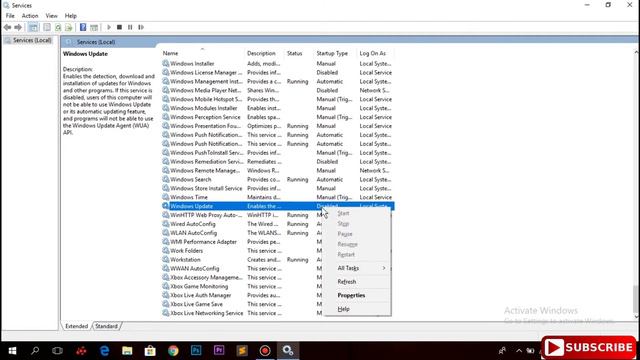Select the Windows Update service row

pyautogui.click(x=278, y=206)
